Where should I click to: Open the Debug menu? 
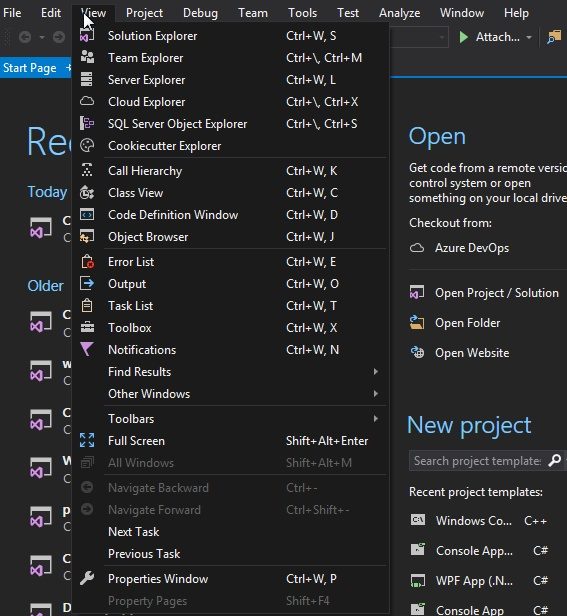pyautogui.click(x=200, y=13)
